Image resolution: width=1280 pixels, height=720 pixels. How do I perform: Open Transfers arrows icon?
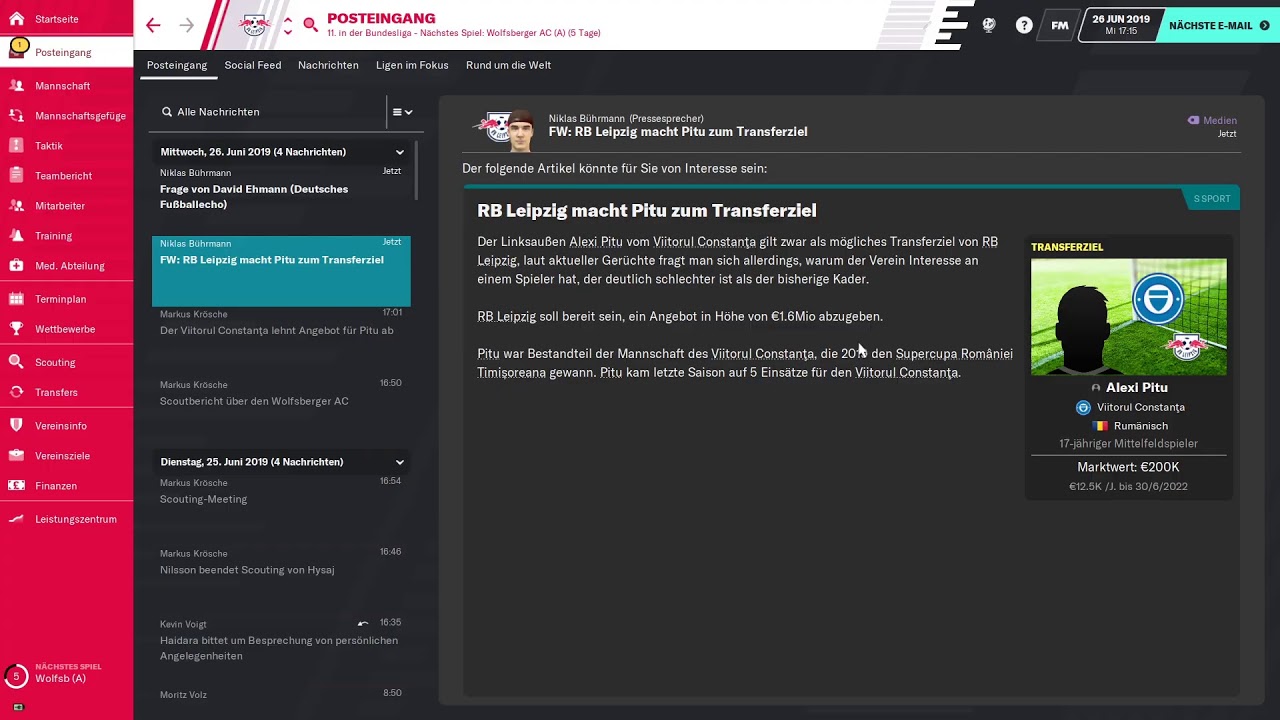(x=16, y=392)
